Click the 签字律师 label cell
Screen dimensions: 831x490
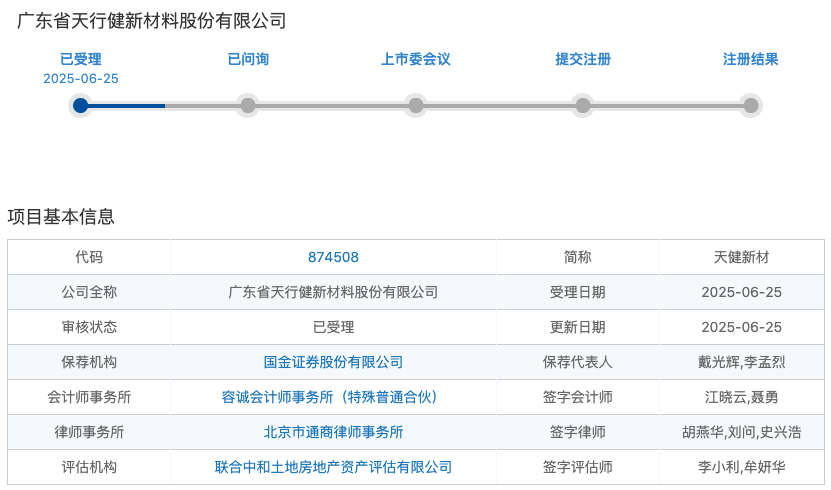(578, 432)
